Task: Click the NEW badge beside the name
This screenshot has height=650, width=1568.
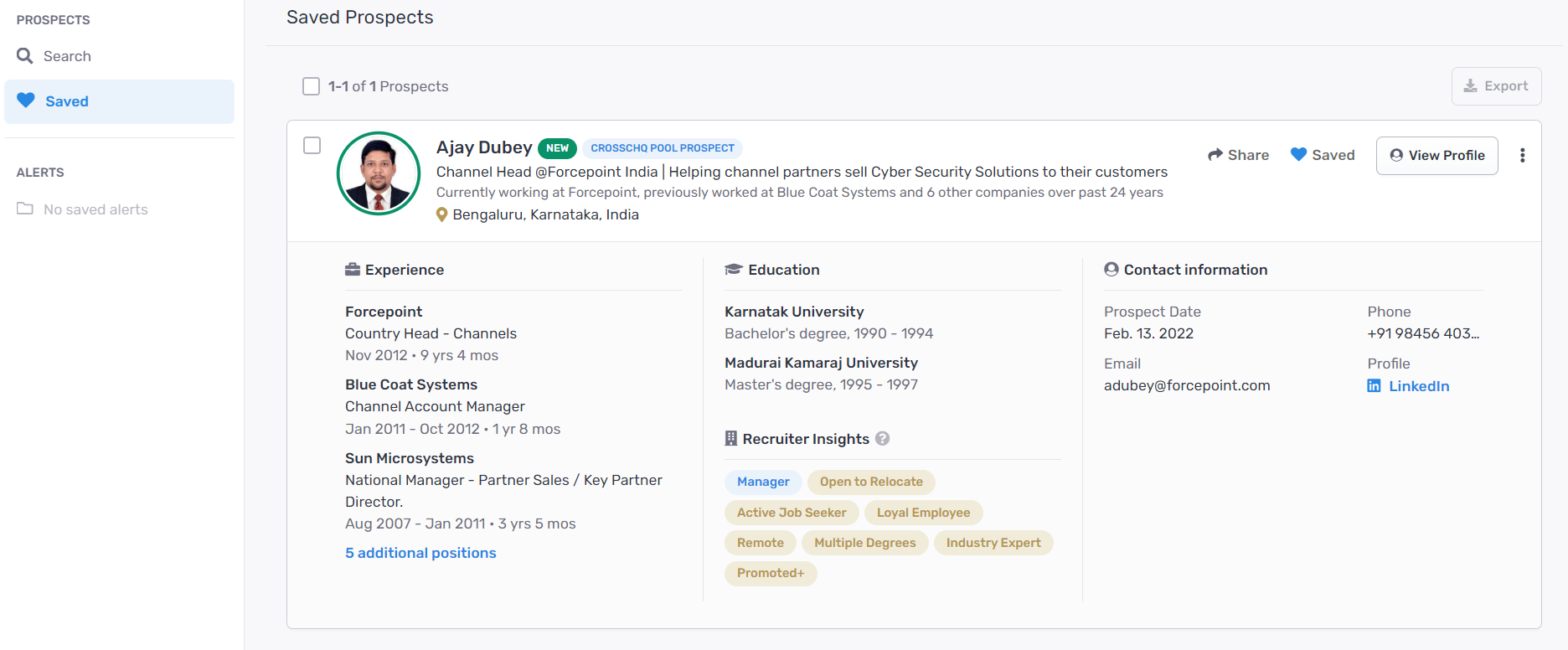Action: [557, 148]
